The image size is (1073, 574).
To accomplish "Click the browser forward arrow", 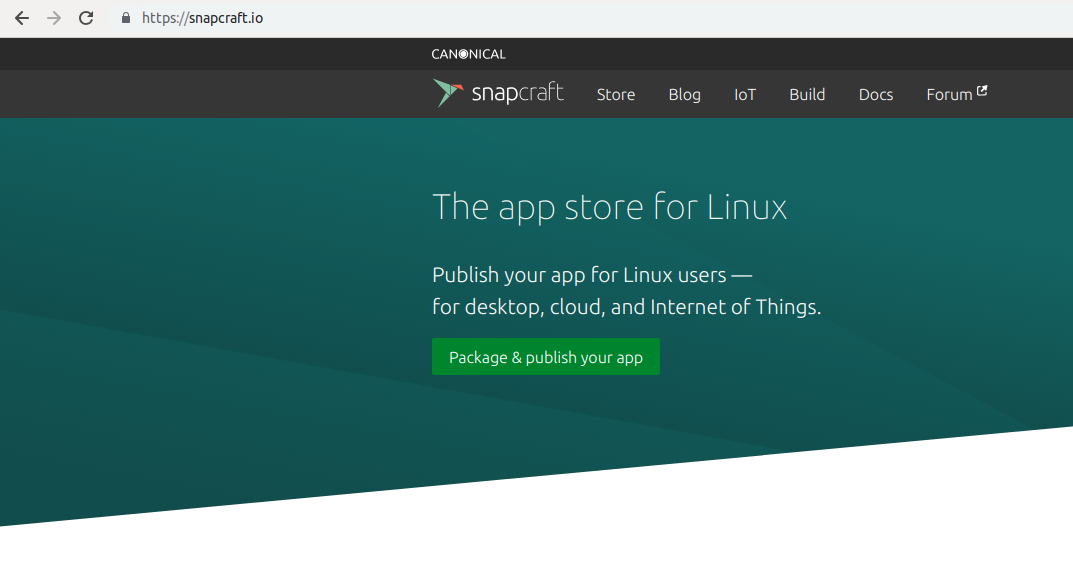I will (x=54, y=18).
